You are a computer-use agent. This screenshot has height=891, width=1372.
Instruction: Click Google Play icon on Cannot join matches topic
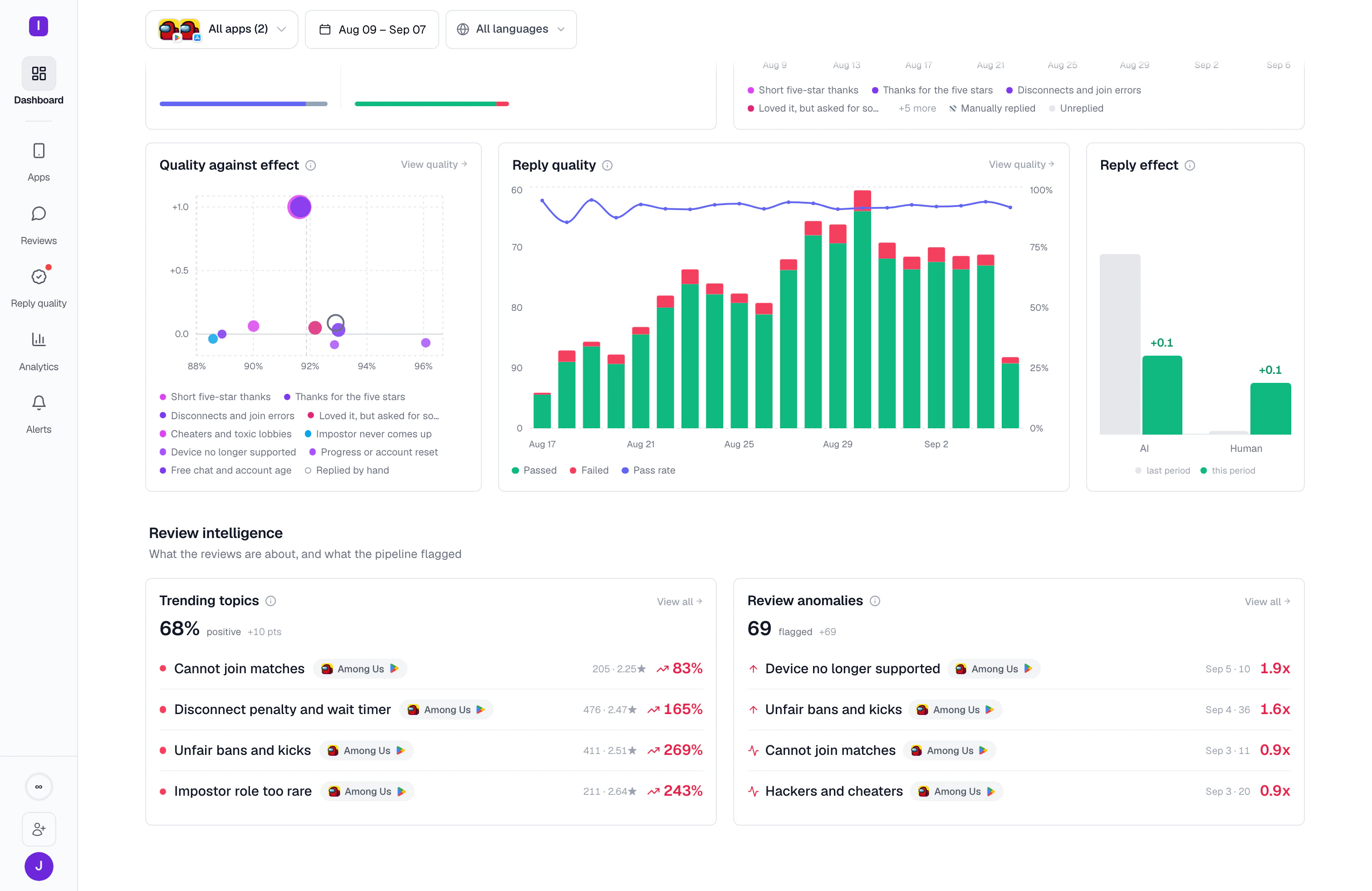click(394, 669)
